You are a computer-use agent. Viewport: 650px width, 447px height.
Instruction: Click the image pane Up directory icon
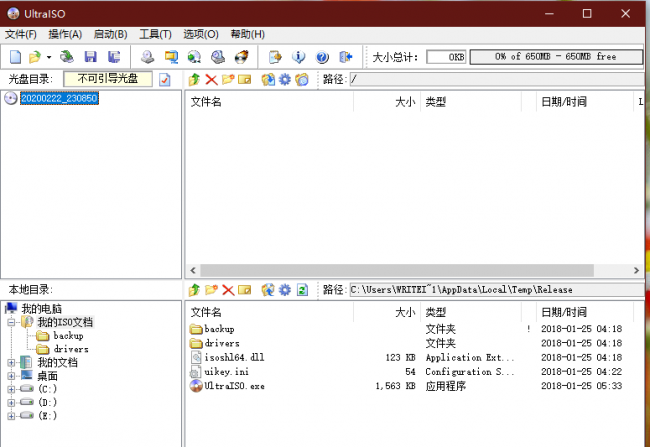tap(194, 79)
